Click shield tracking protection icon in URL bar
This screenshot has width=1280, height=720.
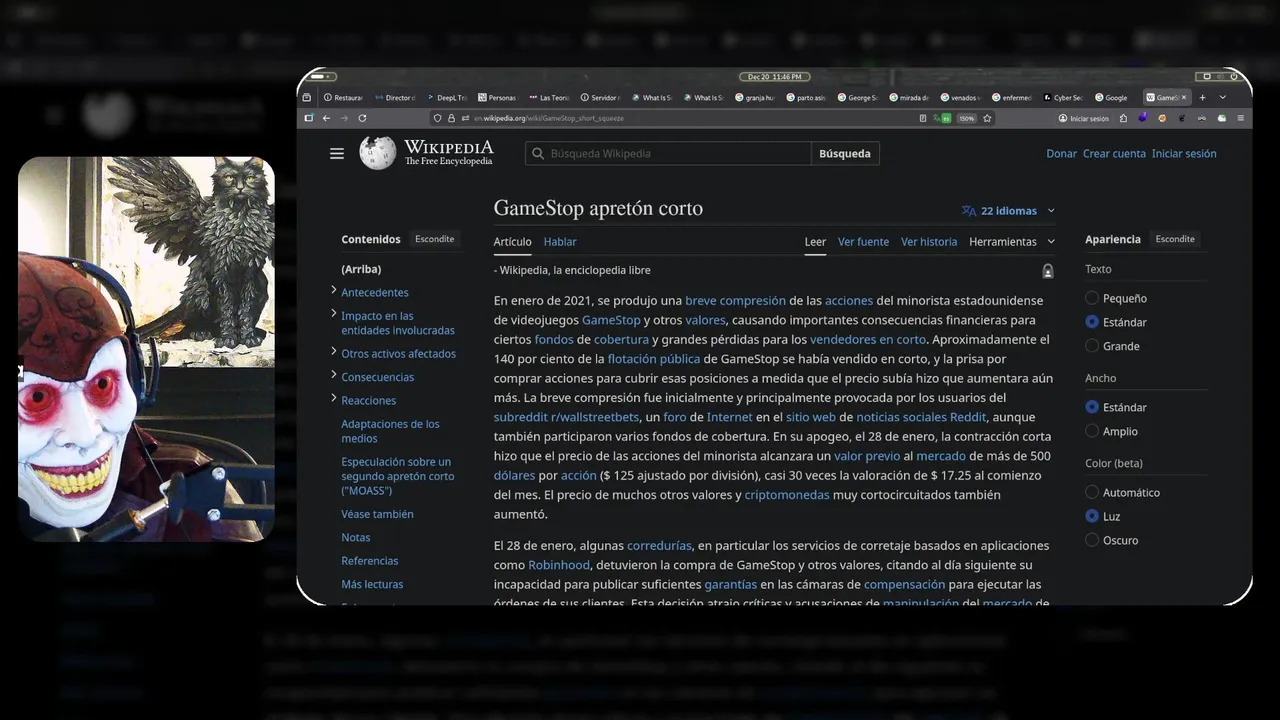pyautogui.click(x=437, y=118)
